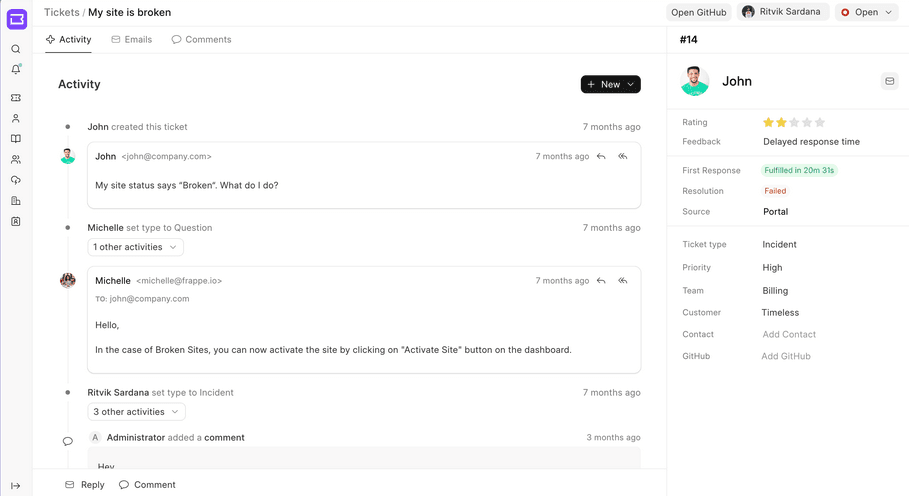Change Team field value Billing
This screenshot has height=496, width=909.
pyautogui.click(x=775, y=291)
